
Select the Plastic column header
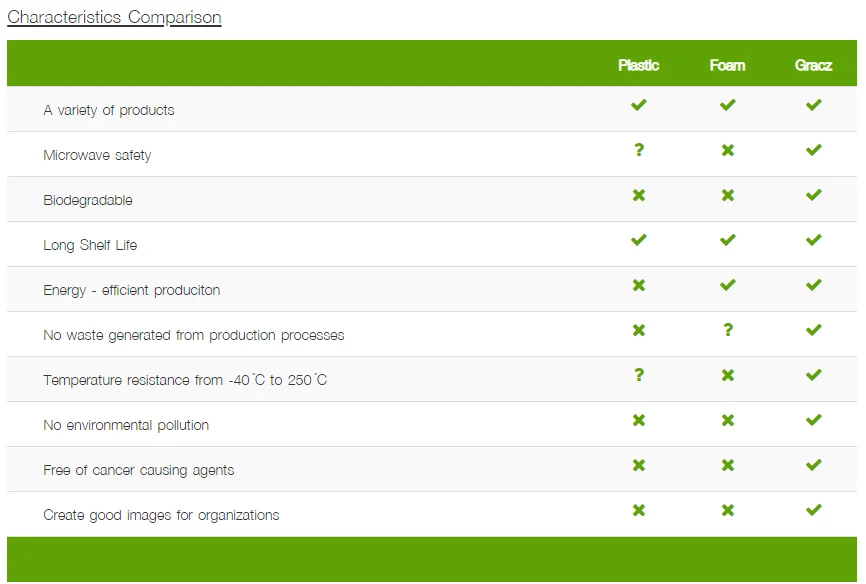point(638,65)
